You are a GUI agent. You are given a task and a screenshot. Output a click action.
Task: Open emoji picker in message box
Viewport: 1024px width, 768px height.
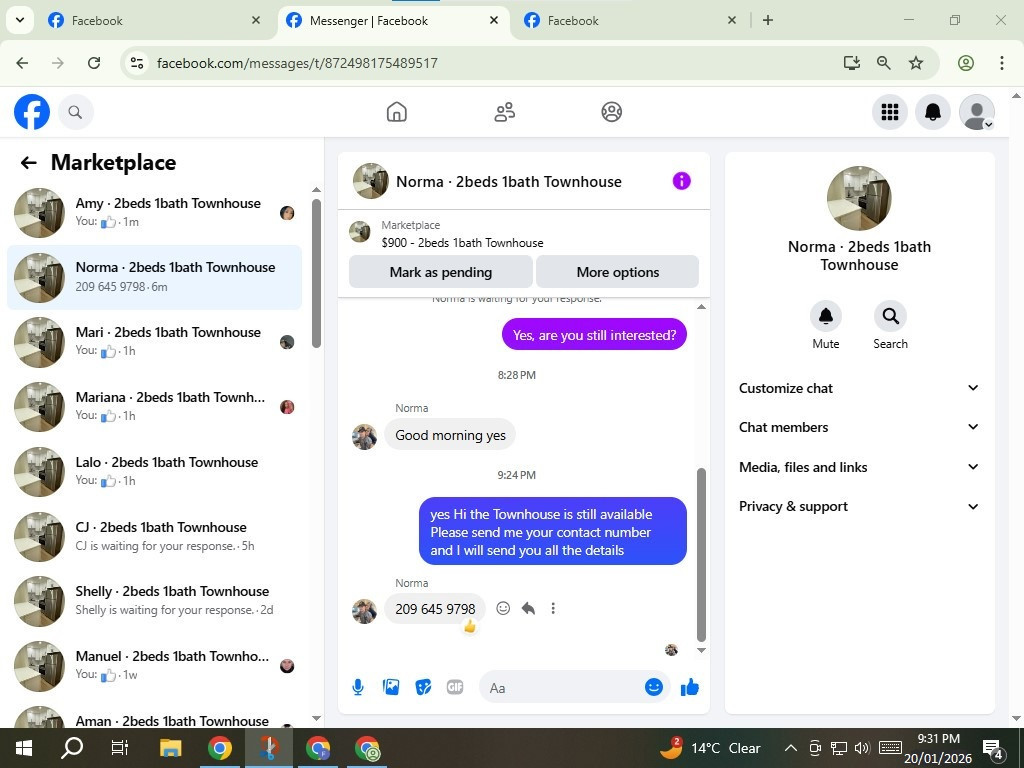tap(654, 687)
